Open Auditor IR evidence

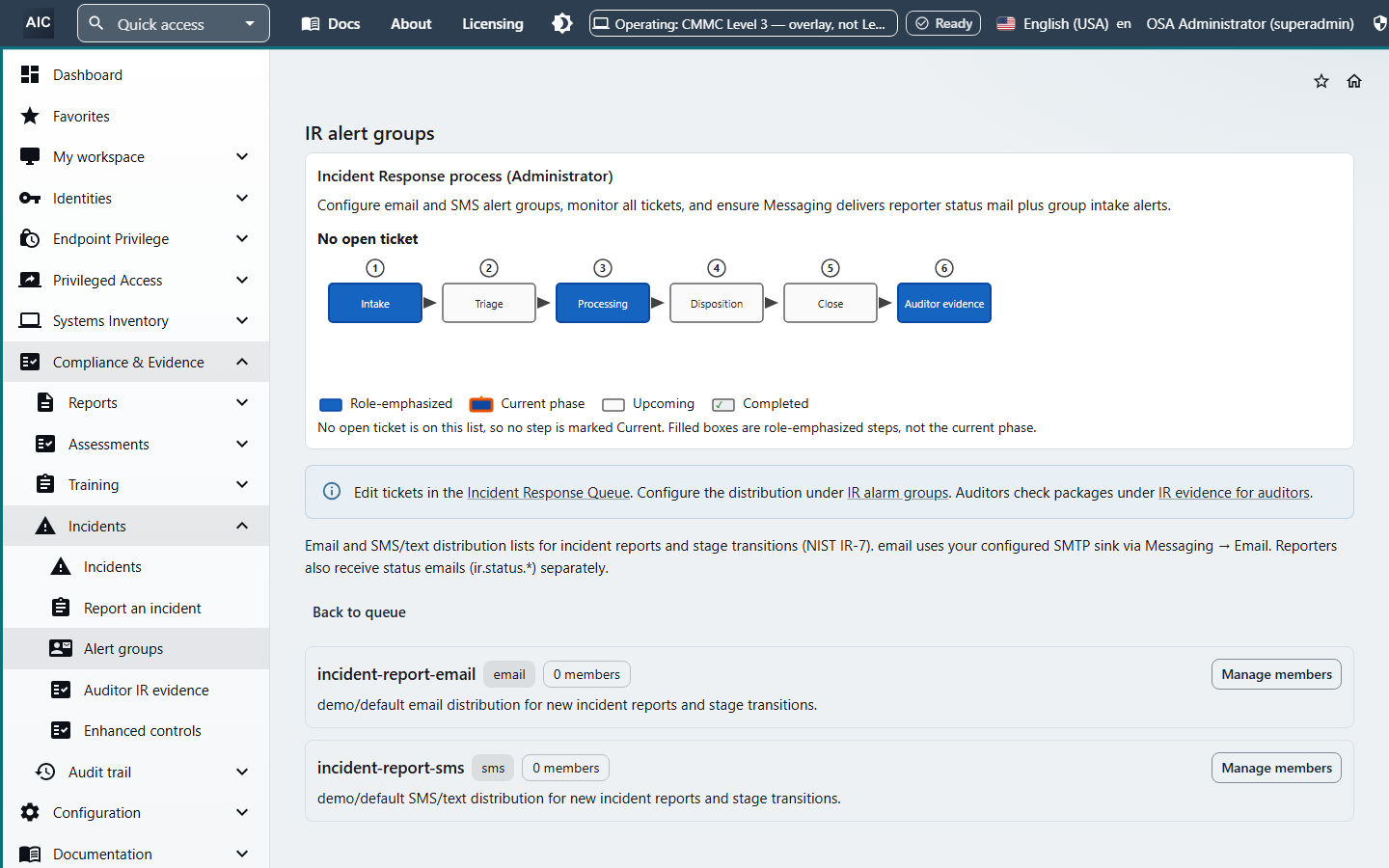pos(136,690)
